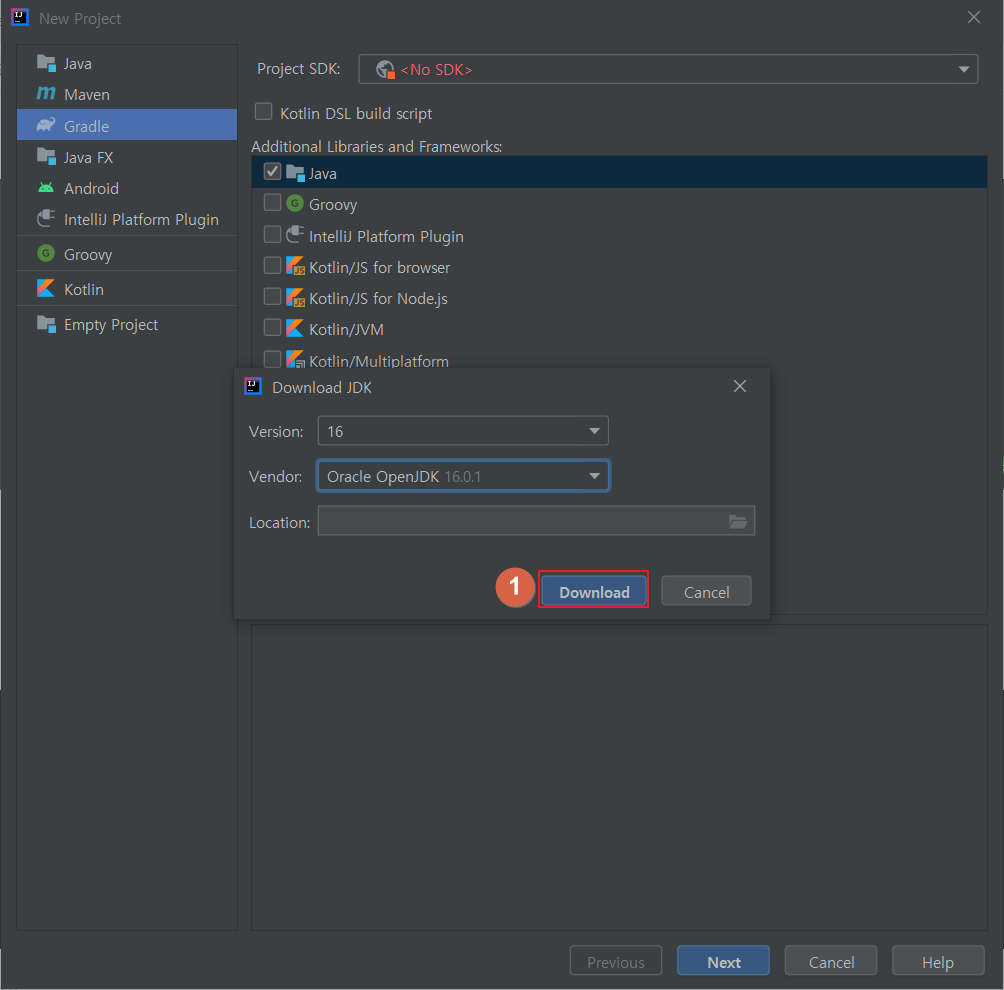The image size is (1004, 990).
Task: Click the Previous button
Action: (615, 961)
